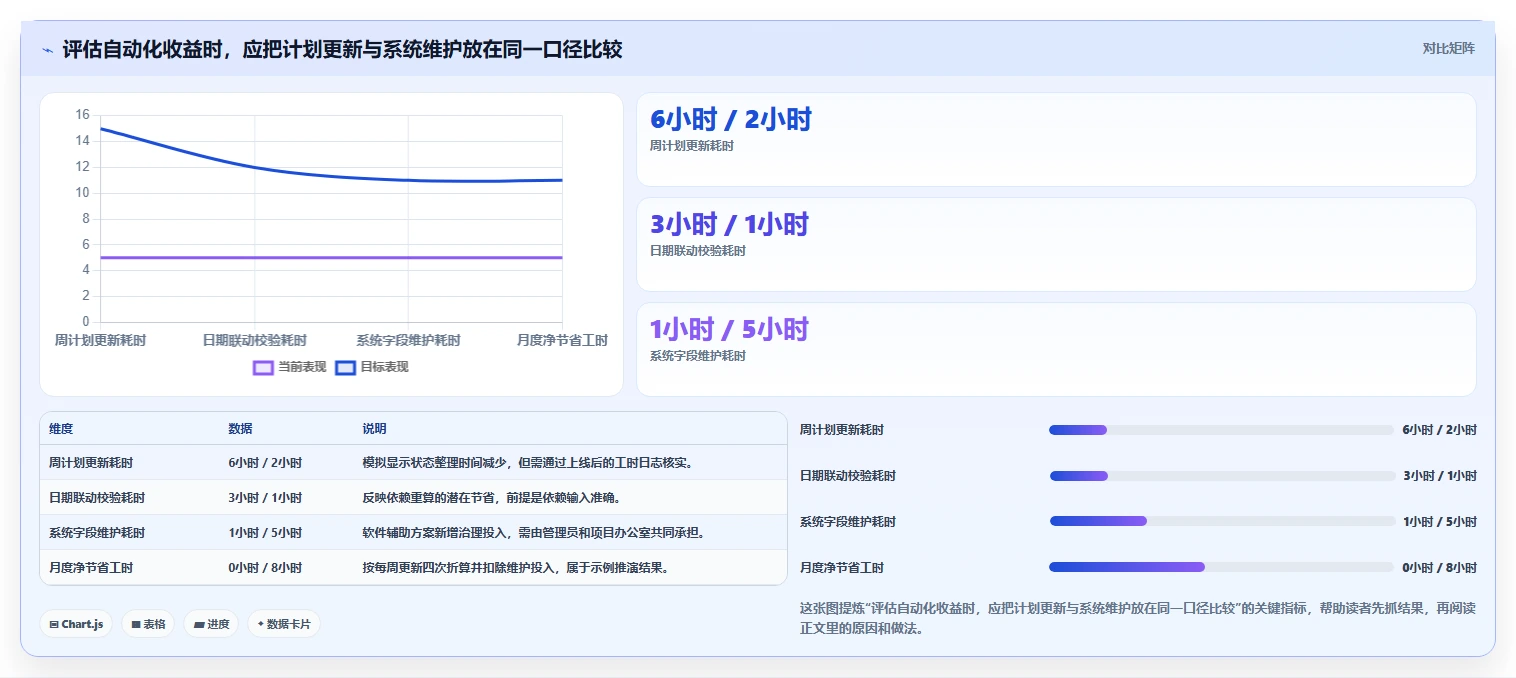1516x678 pixels.
Task: Click the chart x-axis label 周计划更新耗时
Action: coord(100,341)
